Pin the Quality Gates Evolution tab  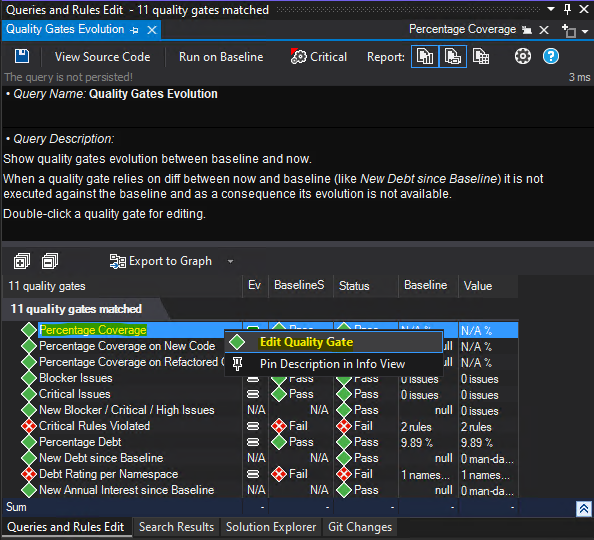click(134, 30)
